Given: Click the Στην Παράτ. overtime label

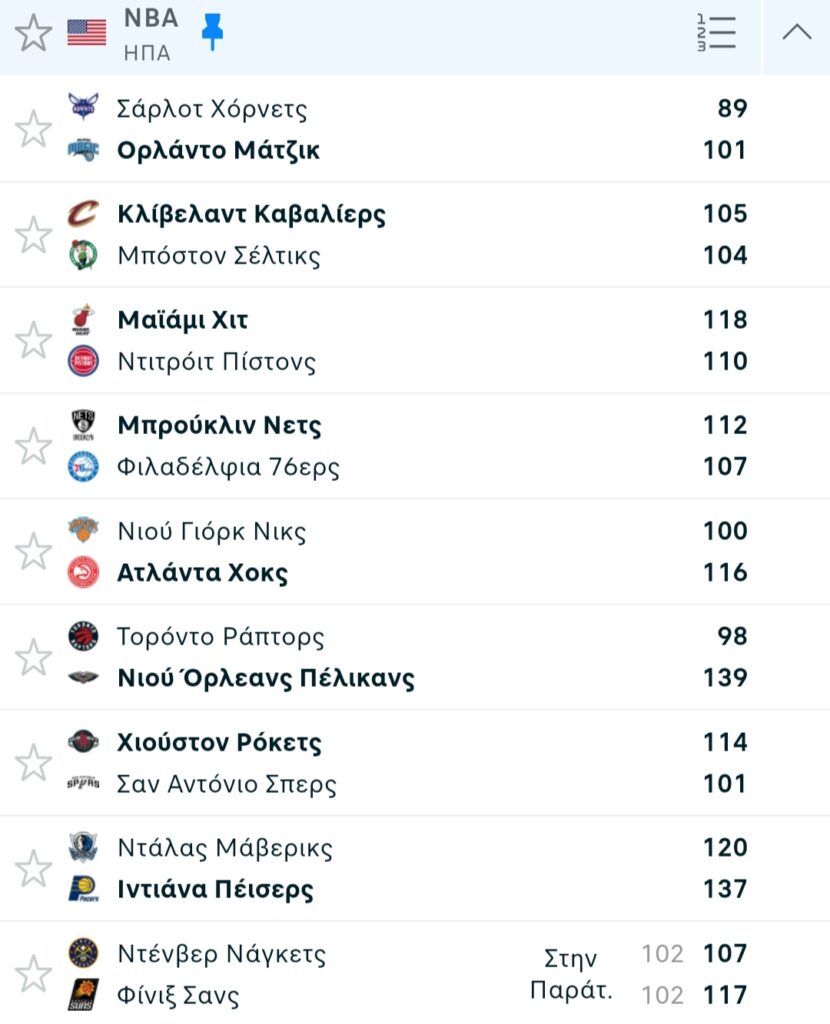Looking at the screenshot, I should (570, 974).
